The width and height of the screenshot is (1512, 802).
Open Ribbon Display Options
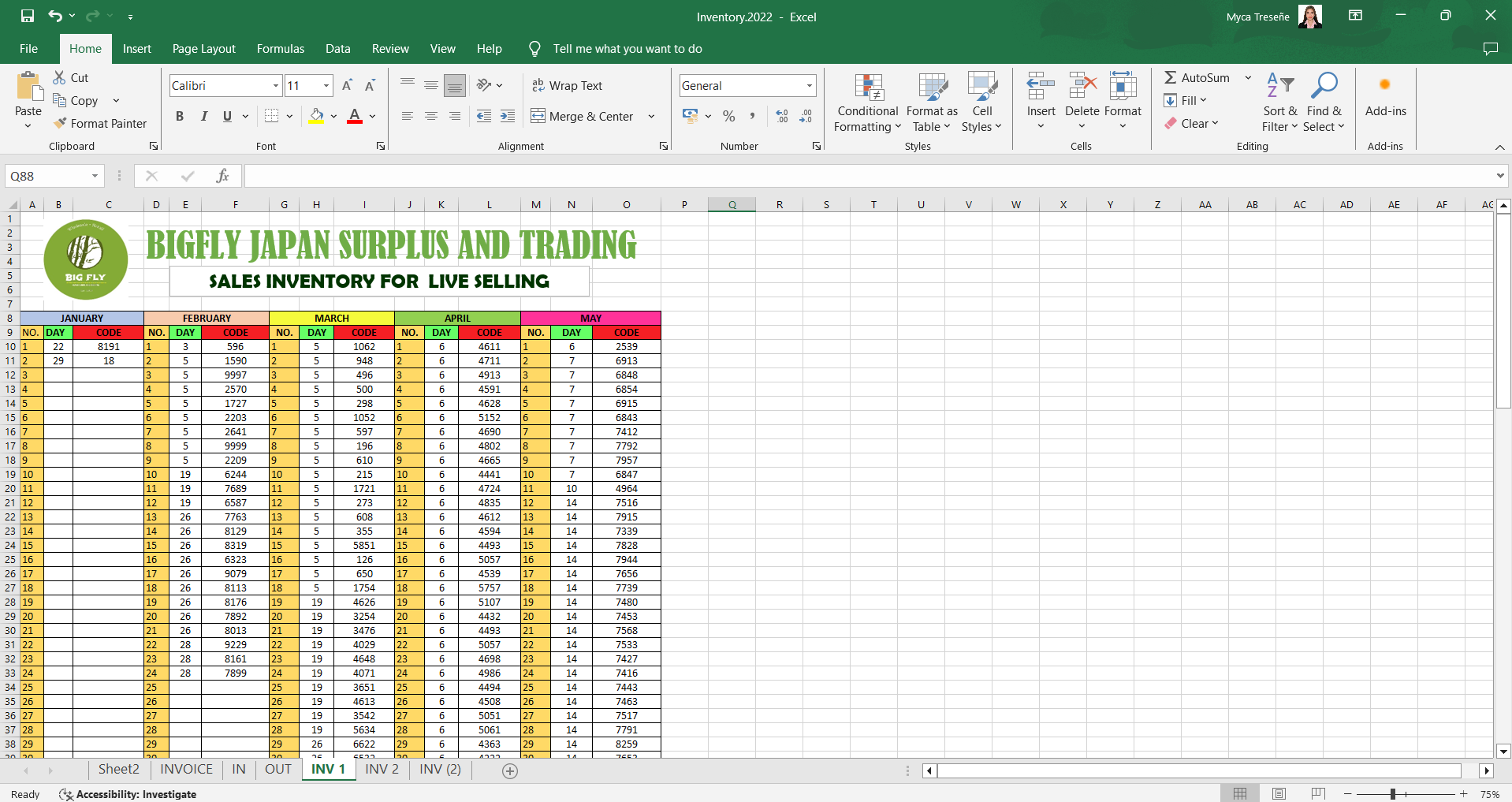point(1356,16)
